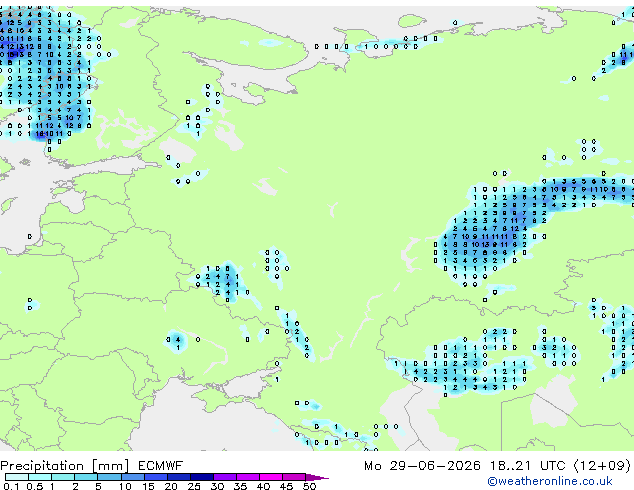Image resolution: width=634 pixels, height=490 pixels.
Task: Pick the 15–20 mm blue legend segment
Action: (156, 477)
